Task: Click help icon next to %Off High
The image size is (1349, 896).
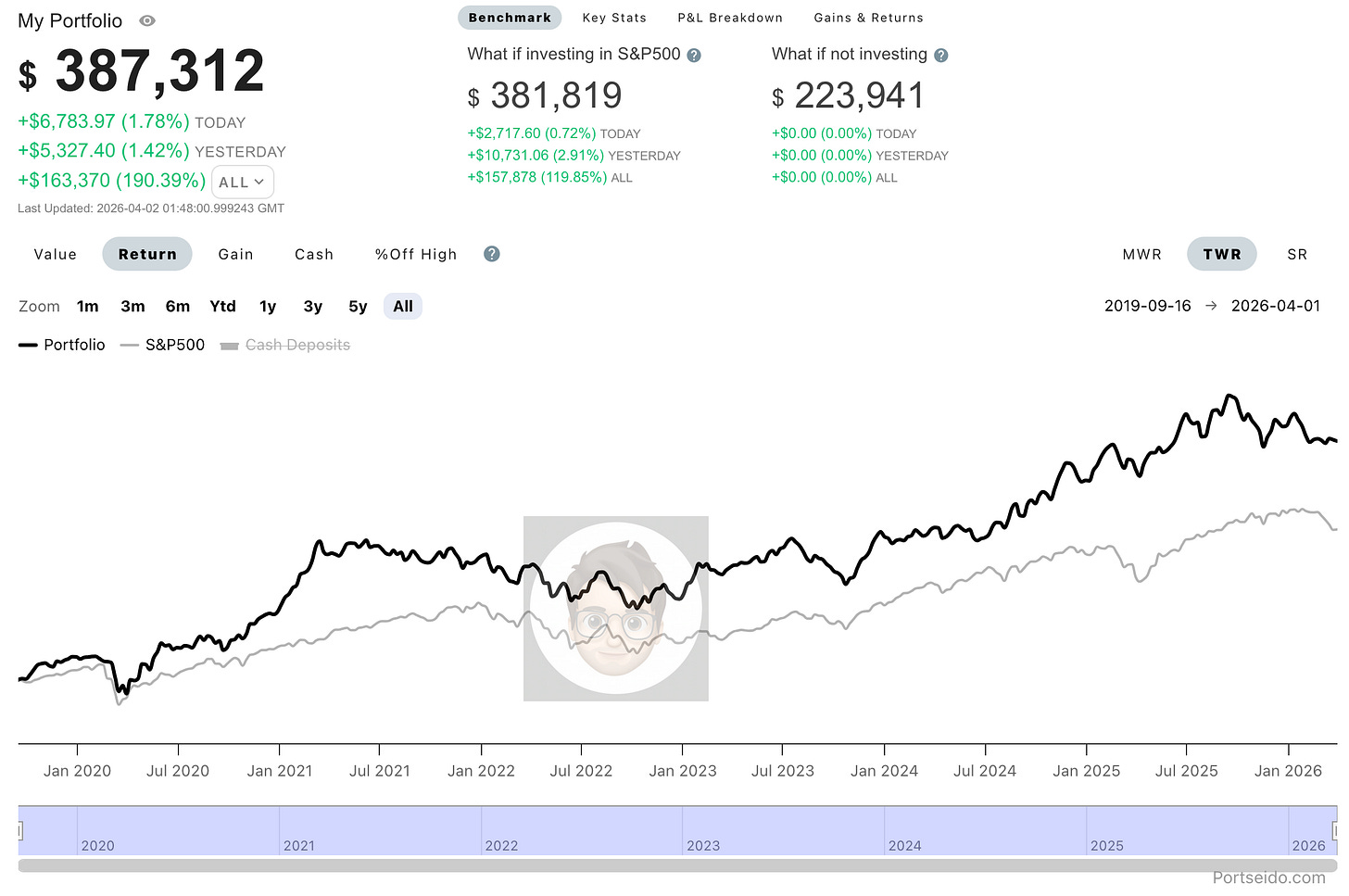Action: (492, 254)
